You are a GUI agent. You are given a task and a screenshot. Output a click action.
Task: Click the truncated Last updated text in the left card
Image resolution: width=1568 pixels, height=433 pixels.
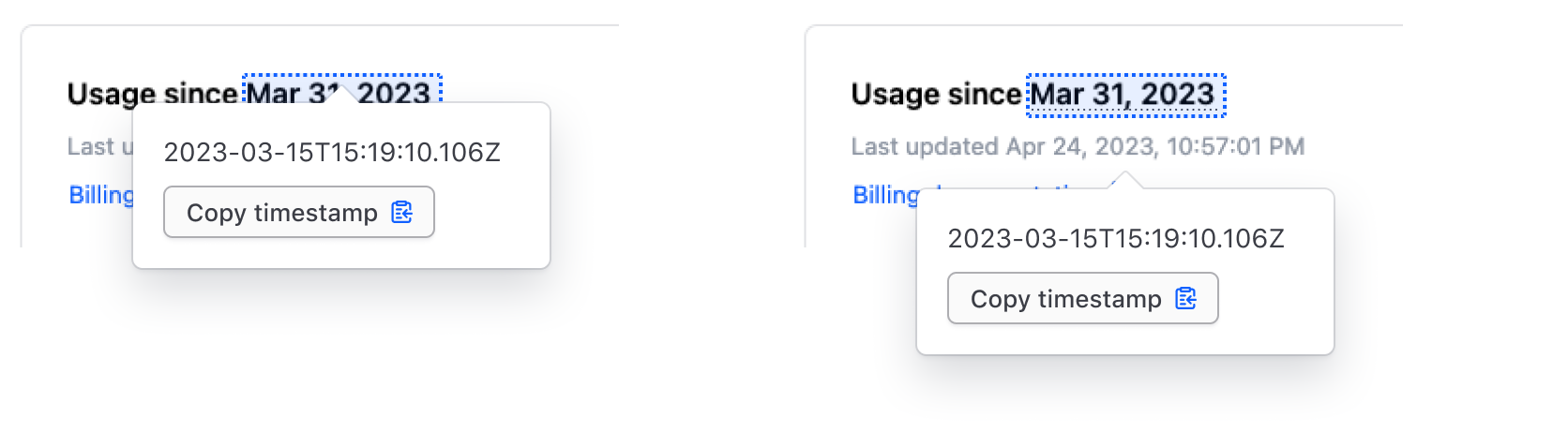[98, 147]
